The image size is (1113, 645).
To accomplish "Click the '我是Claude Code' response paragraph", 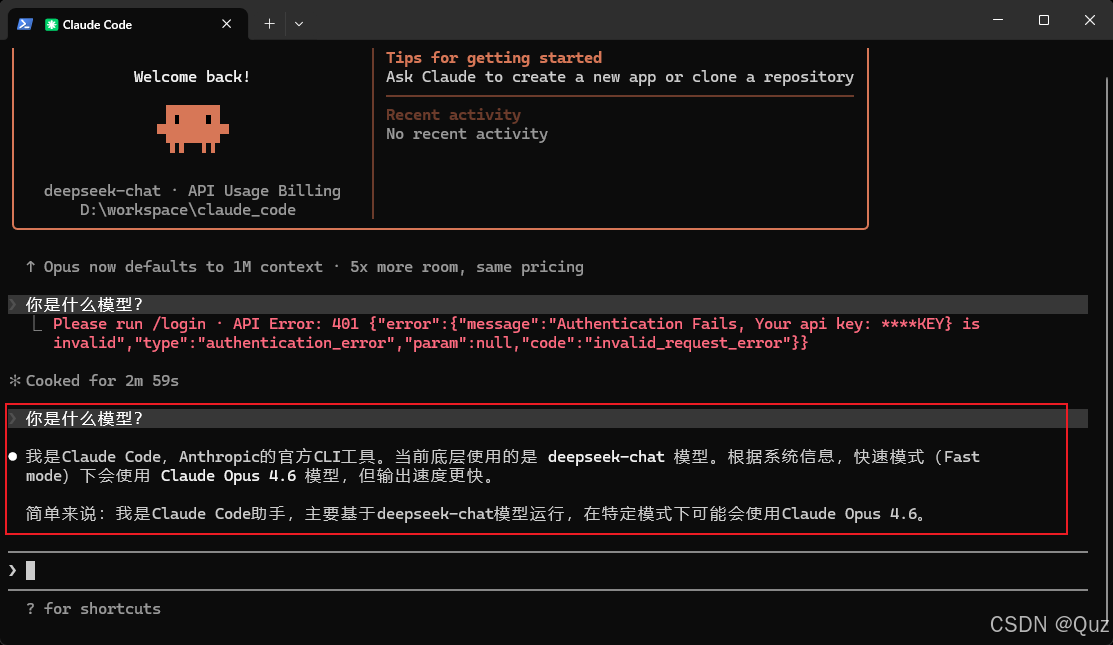I will click(x=503, y=466).
